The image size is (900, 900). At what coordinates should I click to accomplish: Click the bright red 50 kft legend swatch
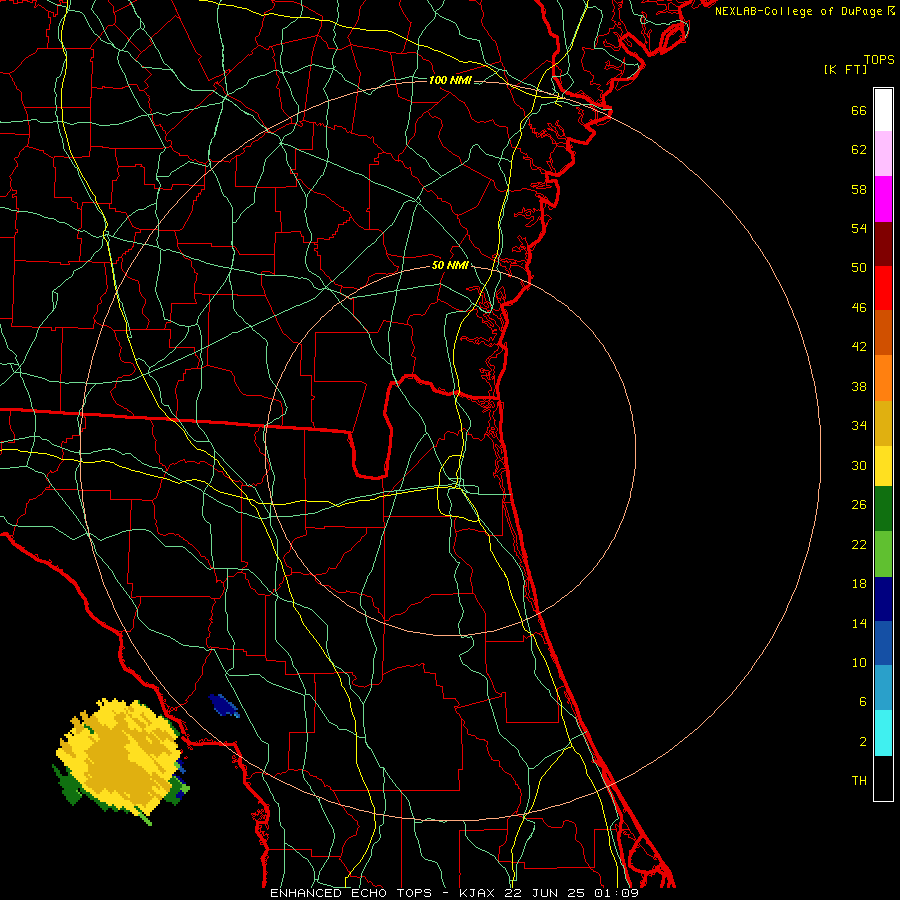click(x=883, y=288)
